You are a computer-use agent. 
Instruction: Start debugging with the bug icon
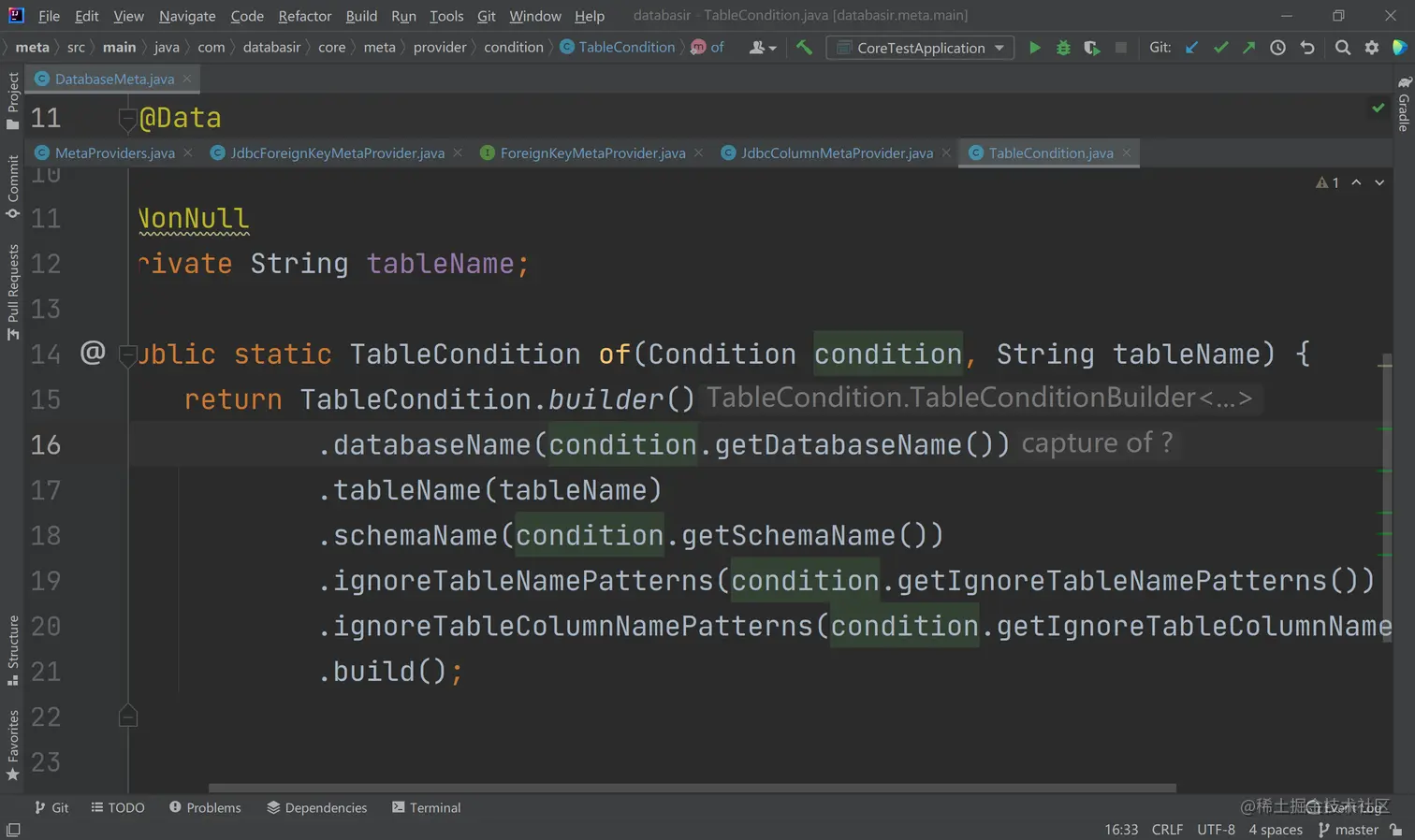(x=1063, y=48)
